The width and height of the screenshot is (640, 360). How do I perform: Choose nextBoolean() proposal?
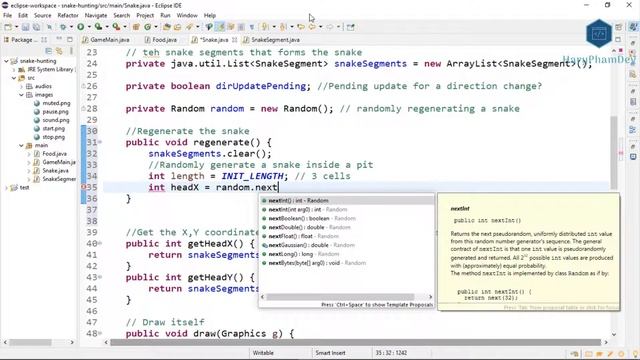pyautogui.click(x=347, y=218)
